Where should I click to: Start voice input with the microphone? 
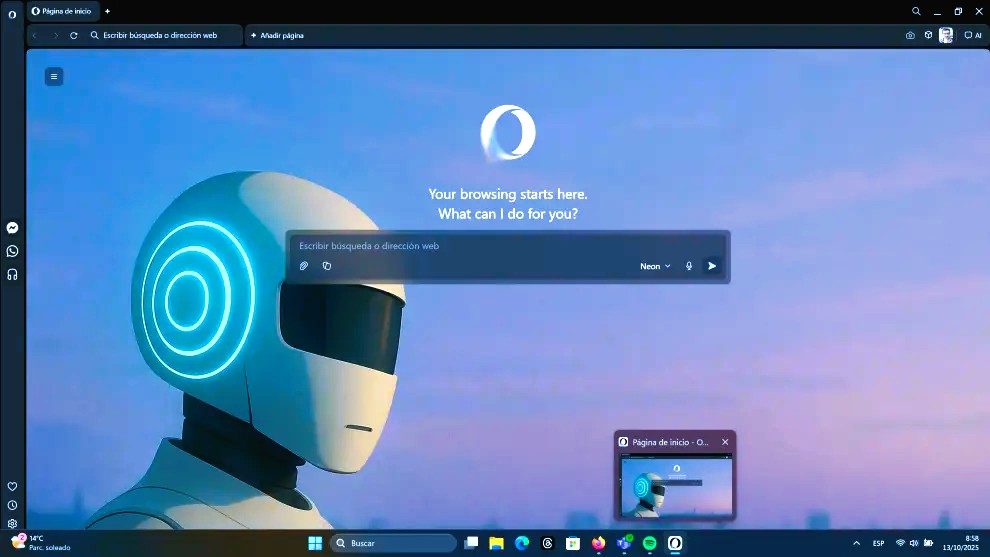pos(689,266)
